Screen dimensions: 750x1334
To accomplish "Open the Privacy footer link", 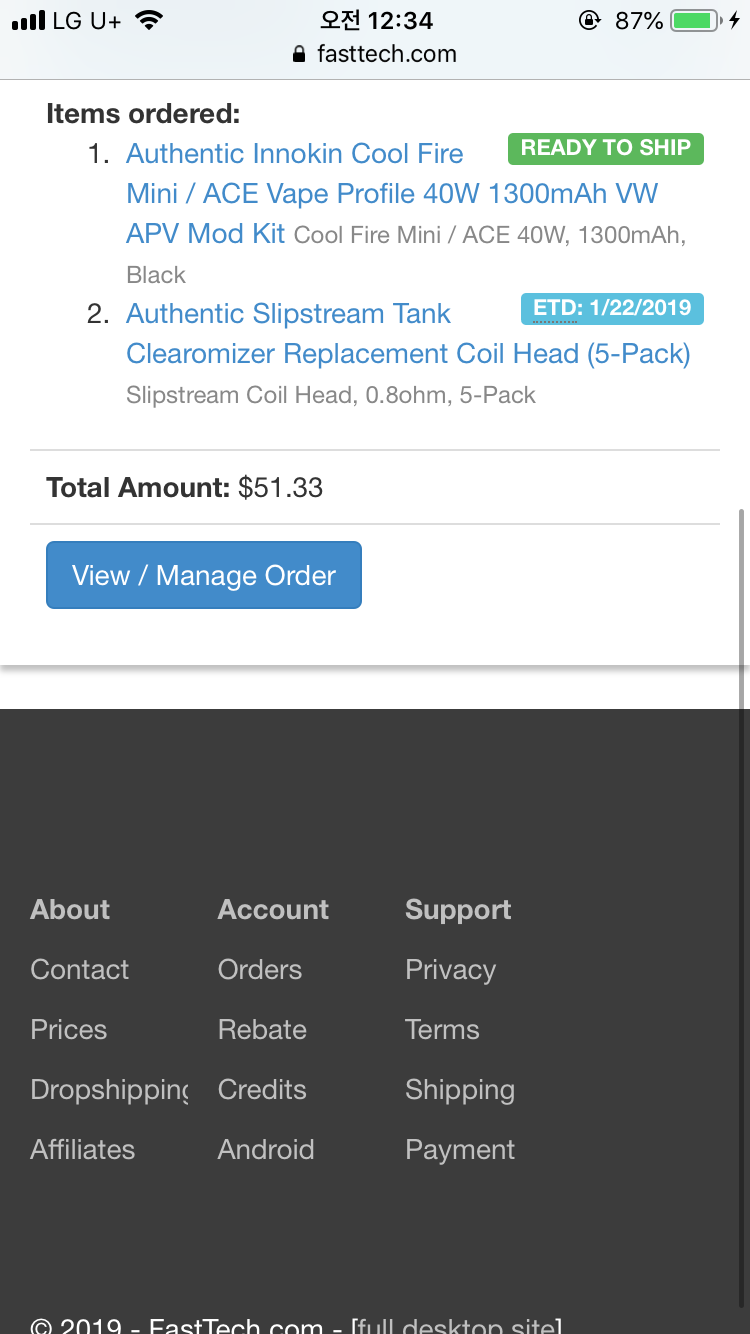I will [x=450, y=969].
